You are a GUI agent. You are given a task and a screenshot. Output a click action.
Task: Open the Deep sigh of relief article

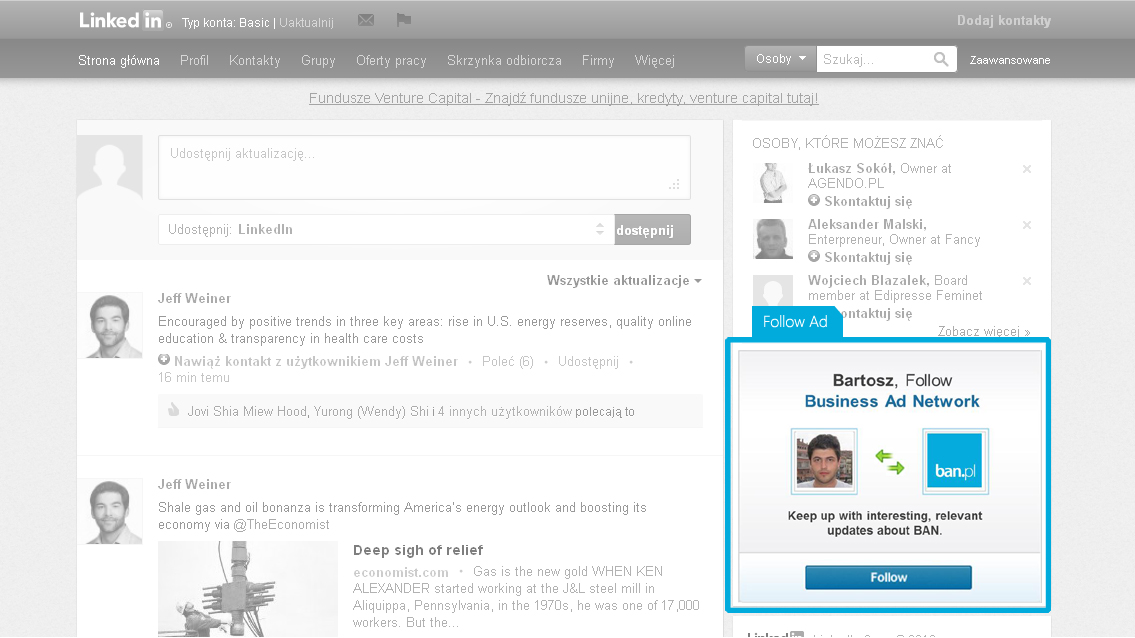pos(418,550)
